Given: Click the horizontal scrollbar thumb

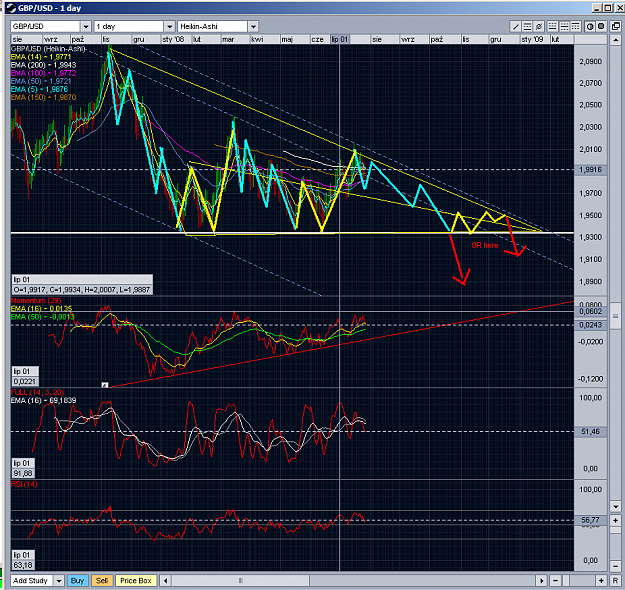Looking at the screenshot, I should click(x=241, y=580).
